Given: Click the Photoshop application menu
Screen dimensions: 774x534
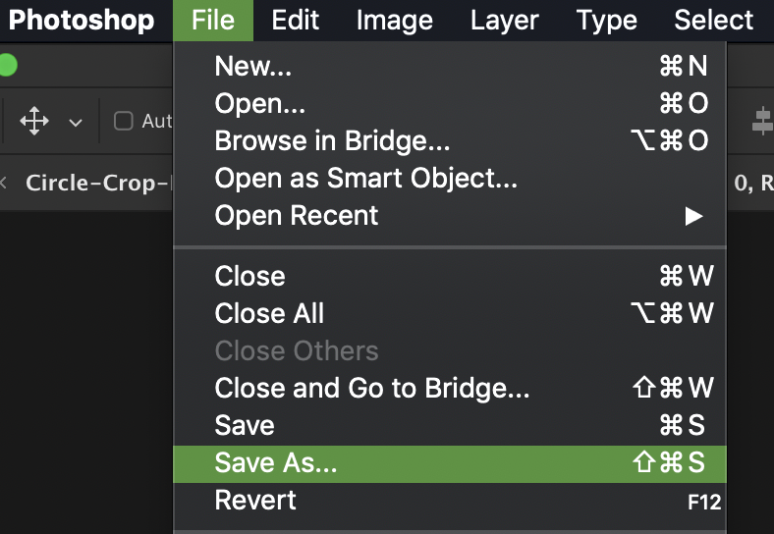Looking at the screenshot, I should (x=82, y=20).
